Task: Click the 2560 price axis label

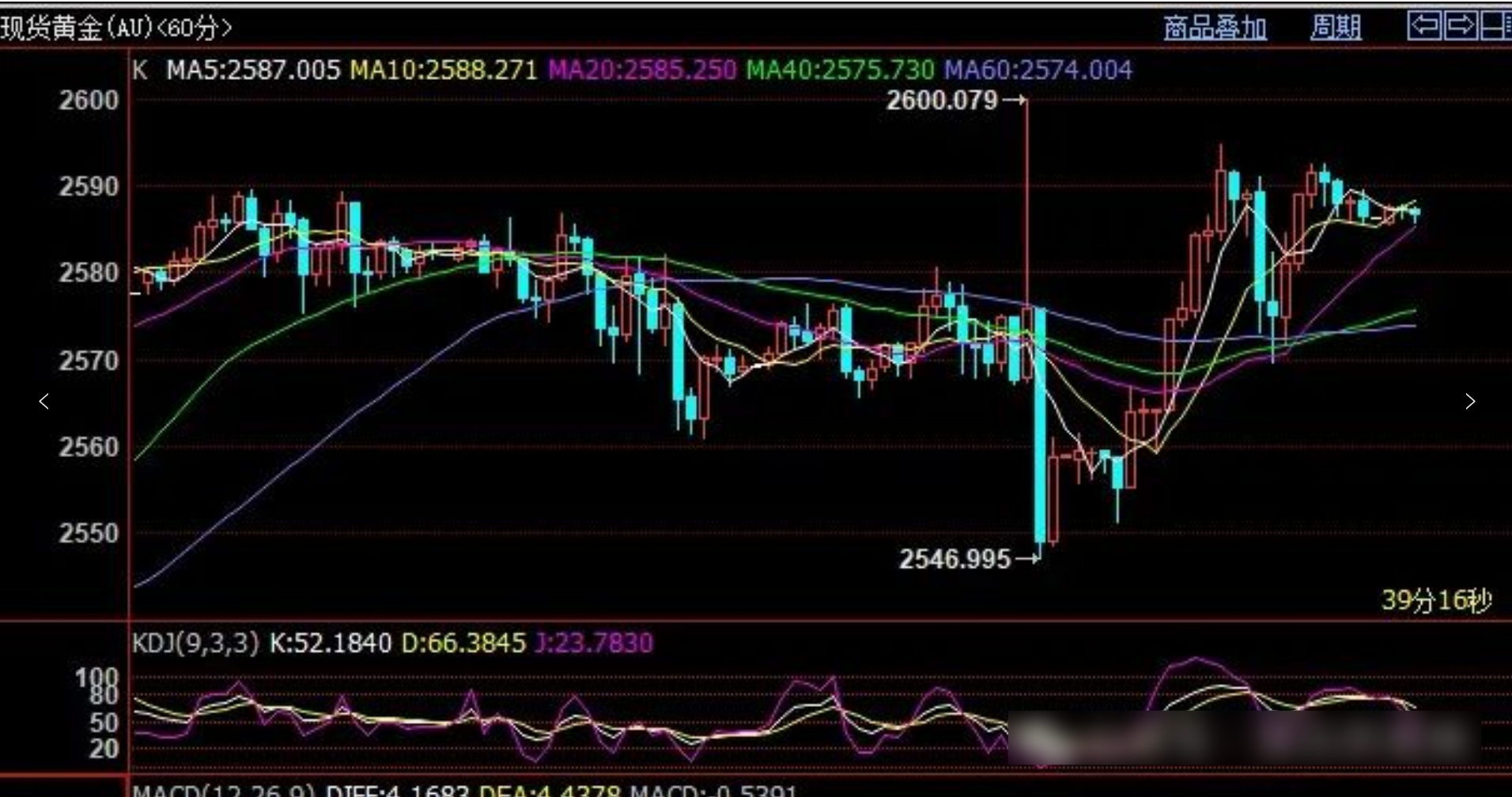Action: point(89,448)
